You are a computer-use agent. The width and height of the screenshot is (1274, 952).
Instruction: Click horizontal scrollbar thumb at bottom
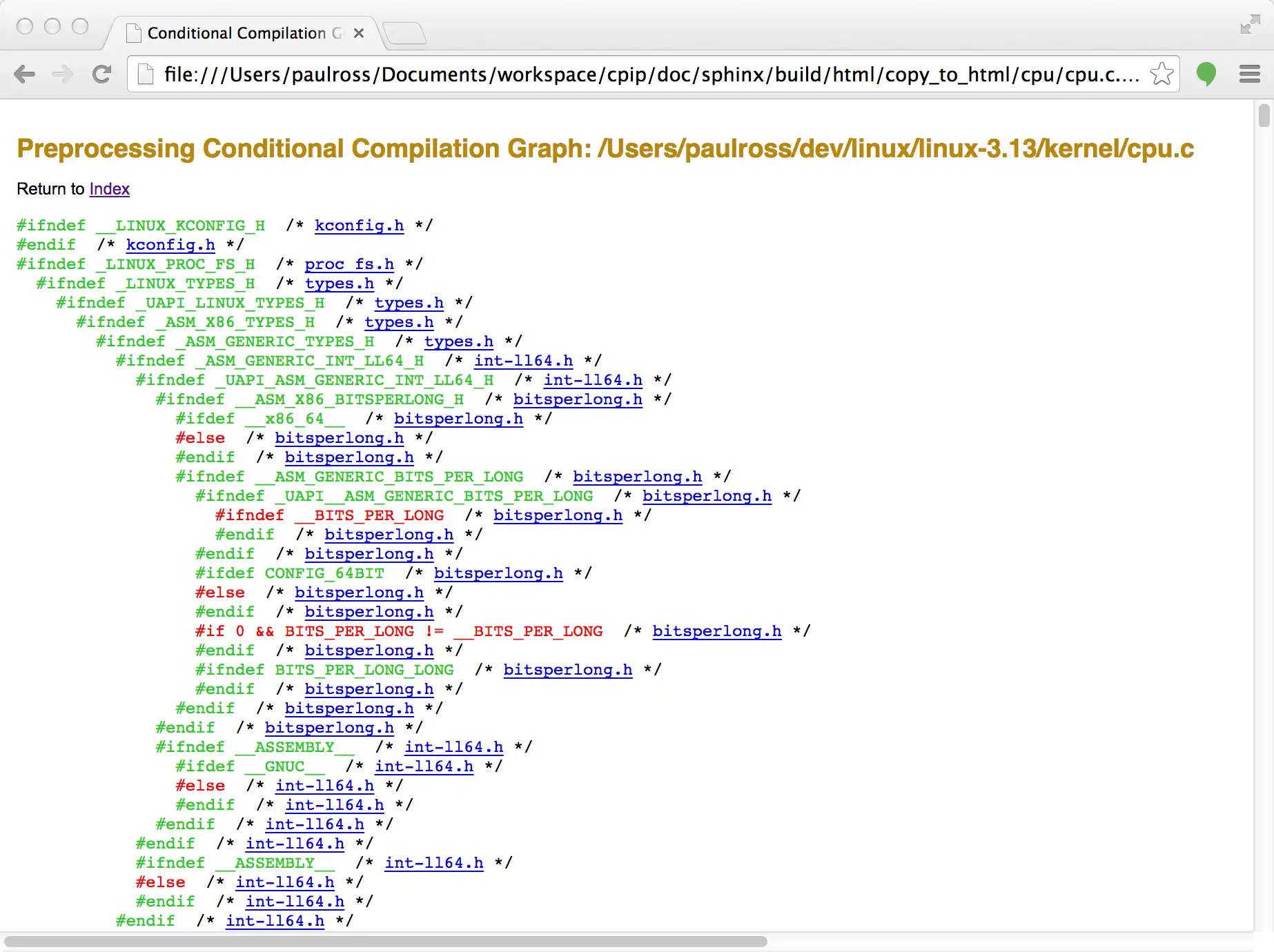pos(386,942)
